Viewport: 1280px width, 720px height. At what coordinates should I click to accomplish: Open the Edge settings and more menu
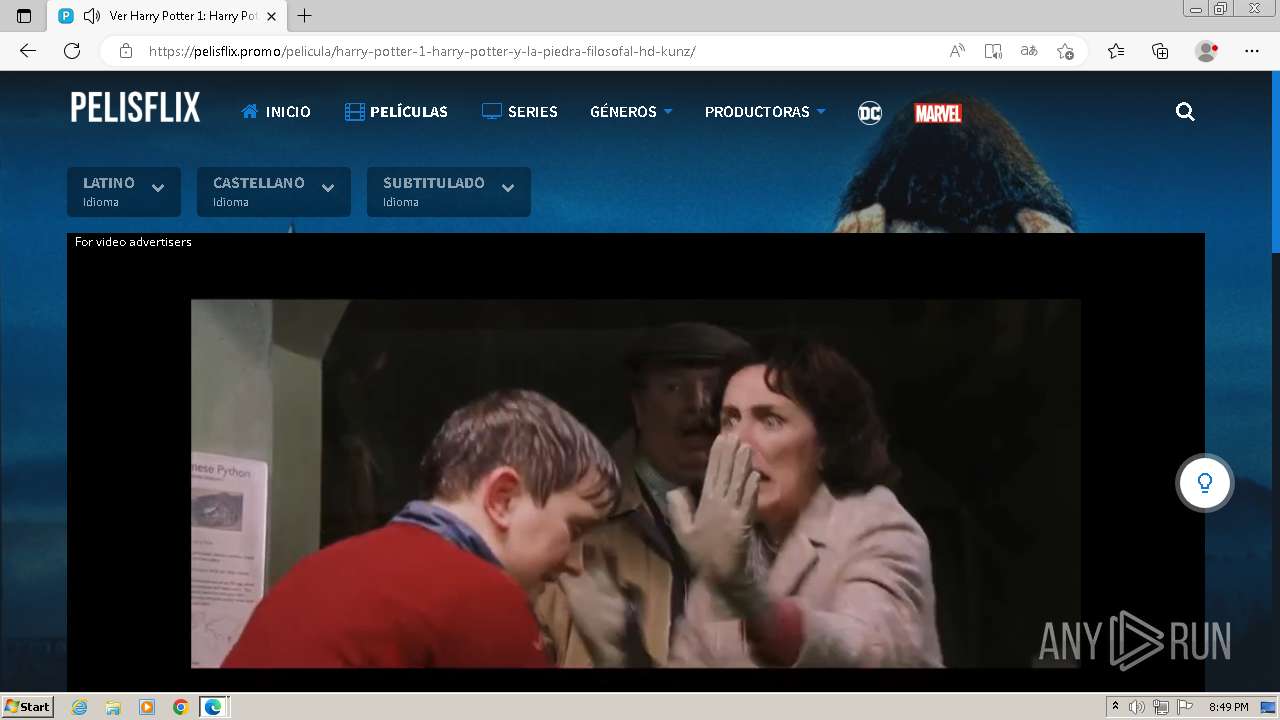1252,51
